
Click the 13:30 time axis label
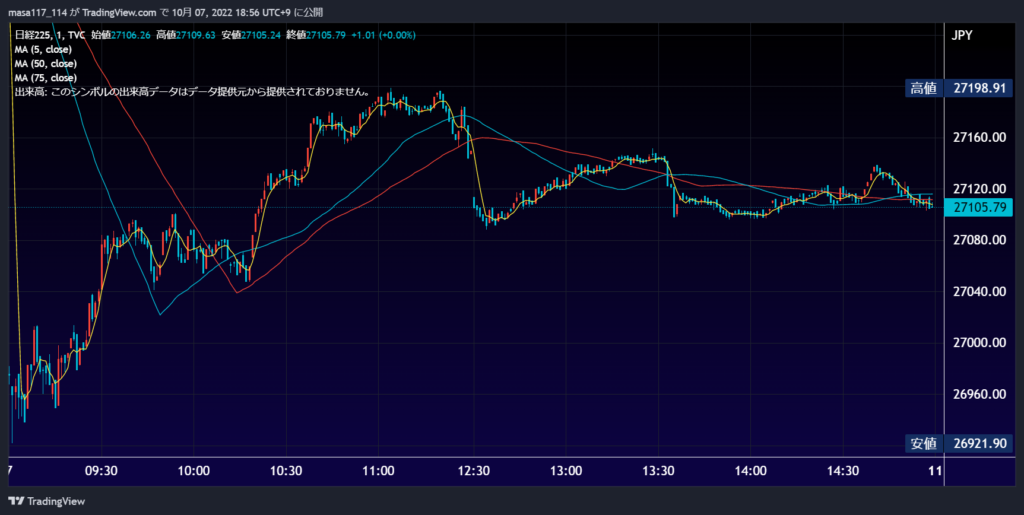(x=658, y=471)
